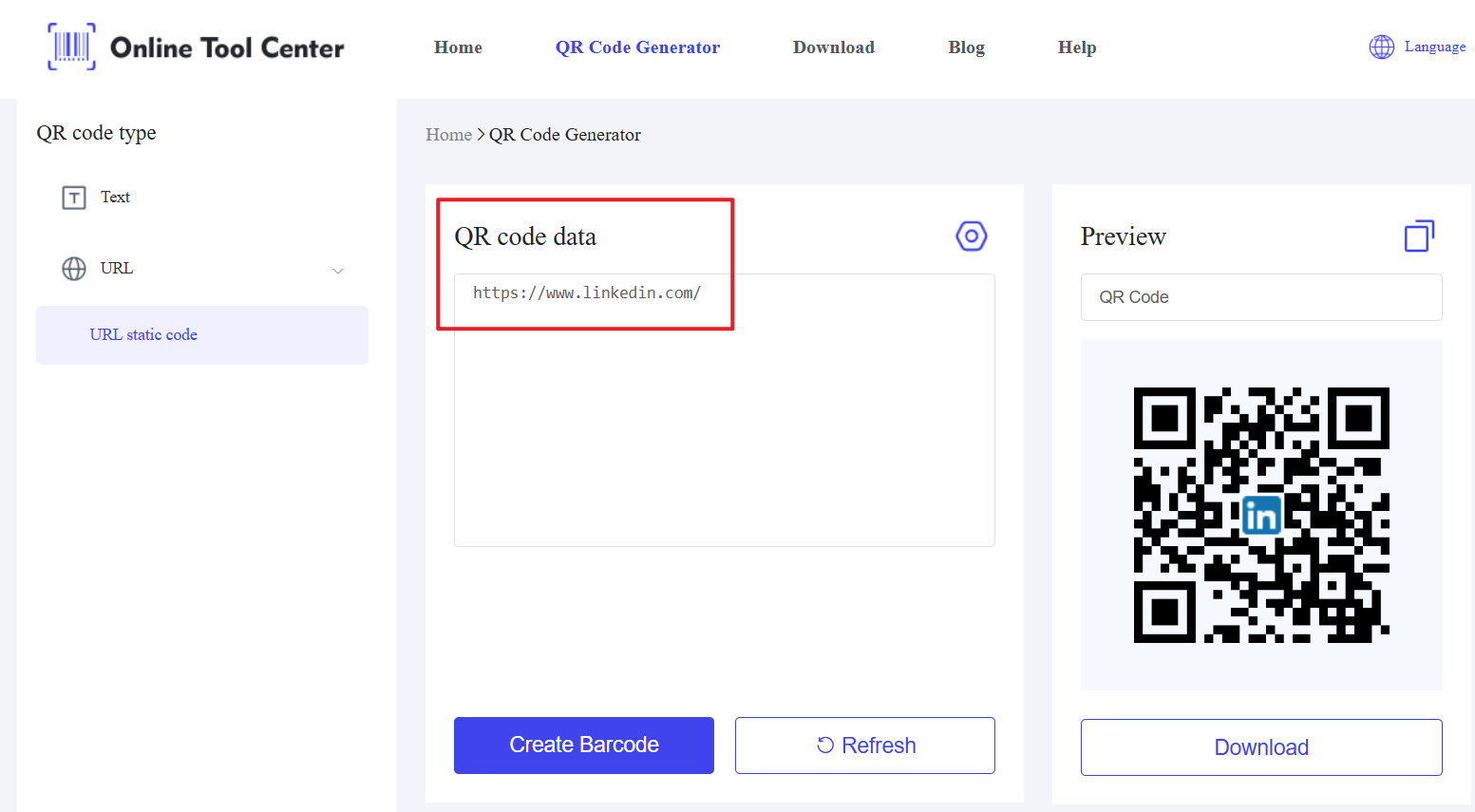The height and width of the screenshot is (812, 1475).
Task: Open the Help menu item
Action: (1077, 47)
